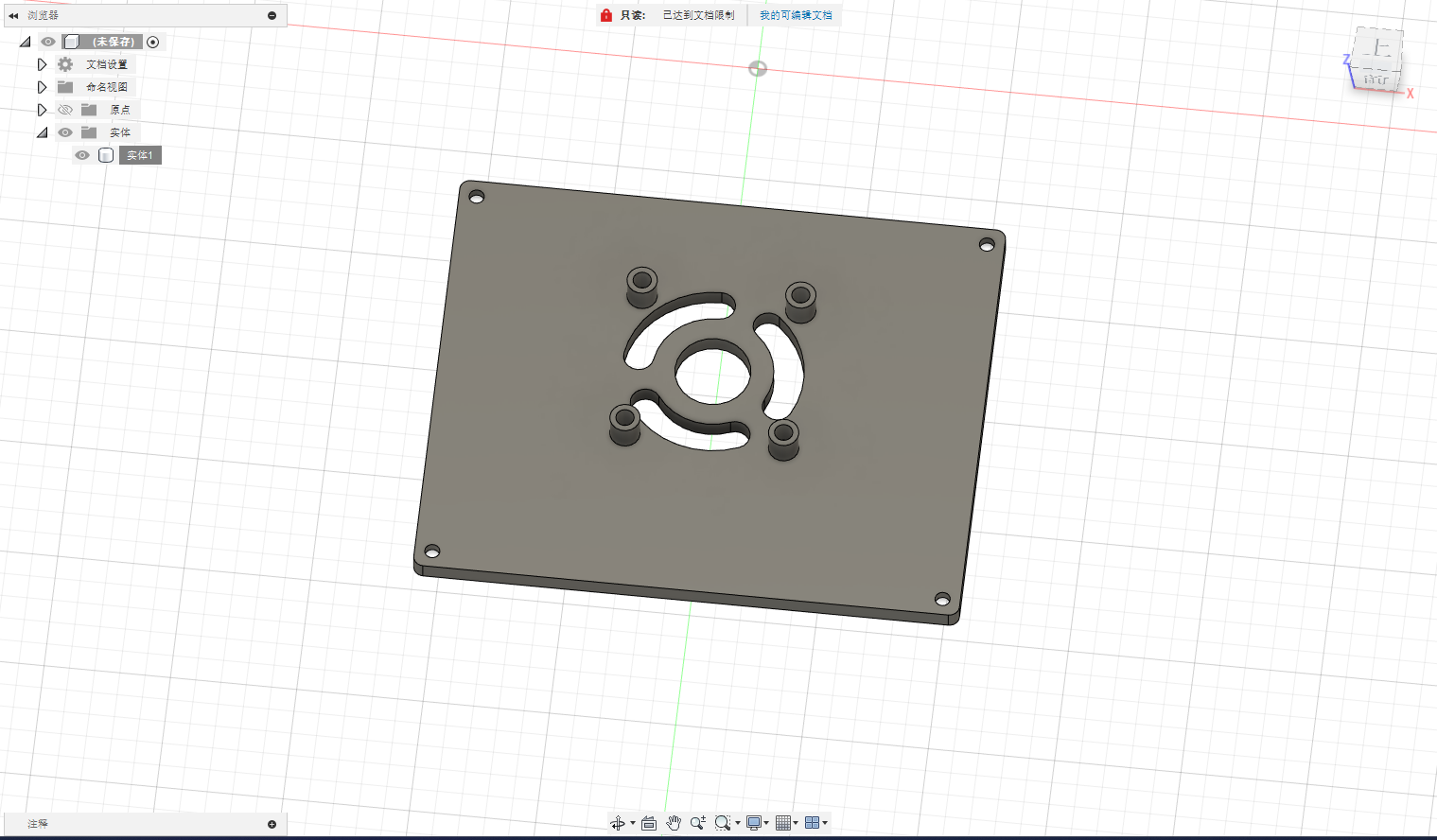Select the 实体 folder label
This screenshot has width=1437, height=840.
(120, 132)
